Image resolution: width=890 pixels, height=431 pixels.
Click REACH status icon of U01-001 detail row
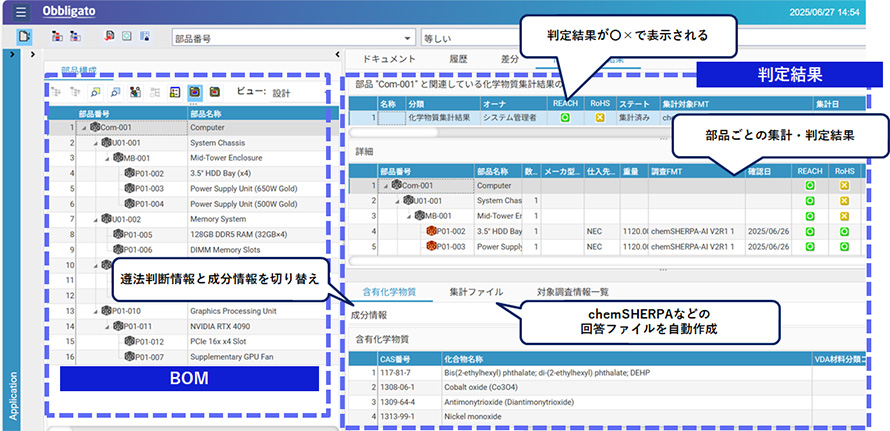tap(810, 201)
